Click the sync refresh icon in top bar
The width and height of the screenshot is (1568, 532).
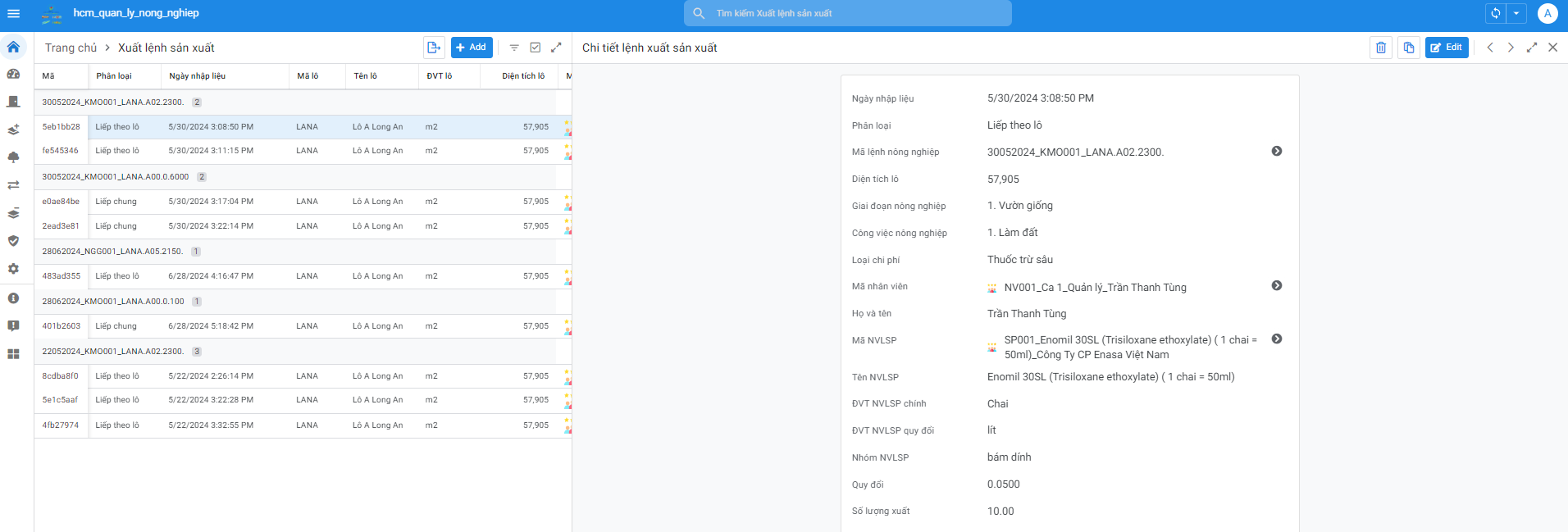(1496, 13)
